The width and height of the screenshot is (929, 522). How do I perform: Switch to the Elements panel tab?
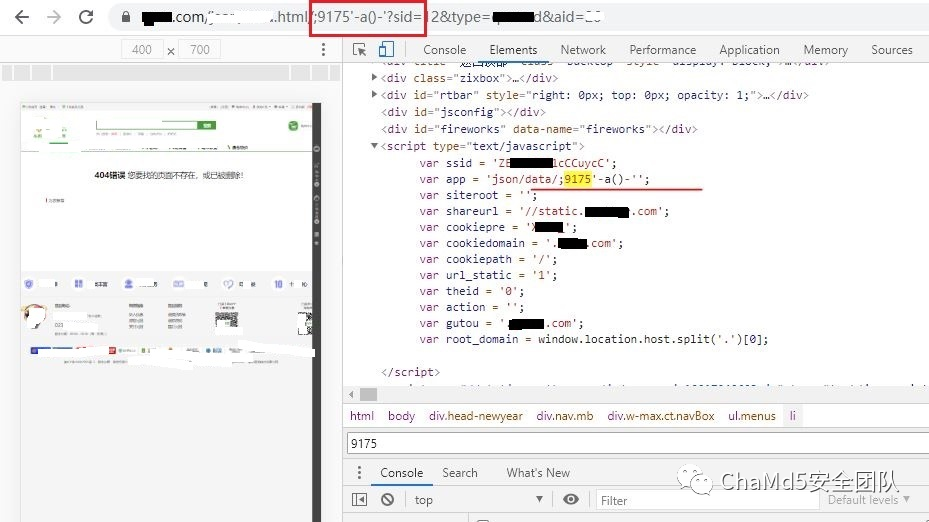tap(513, 50)
